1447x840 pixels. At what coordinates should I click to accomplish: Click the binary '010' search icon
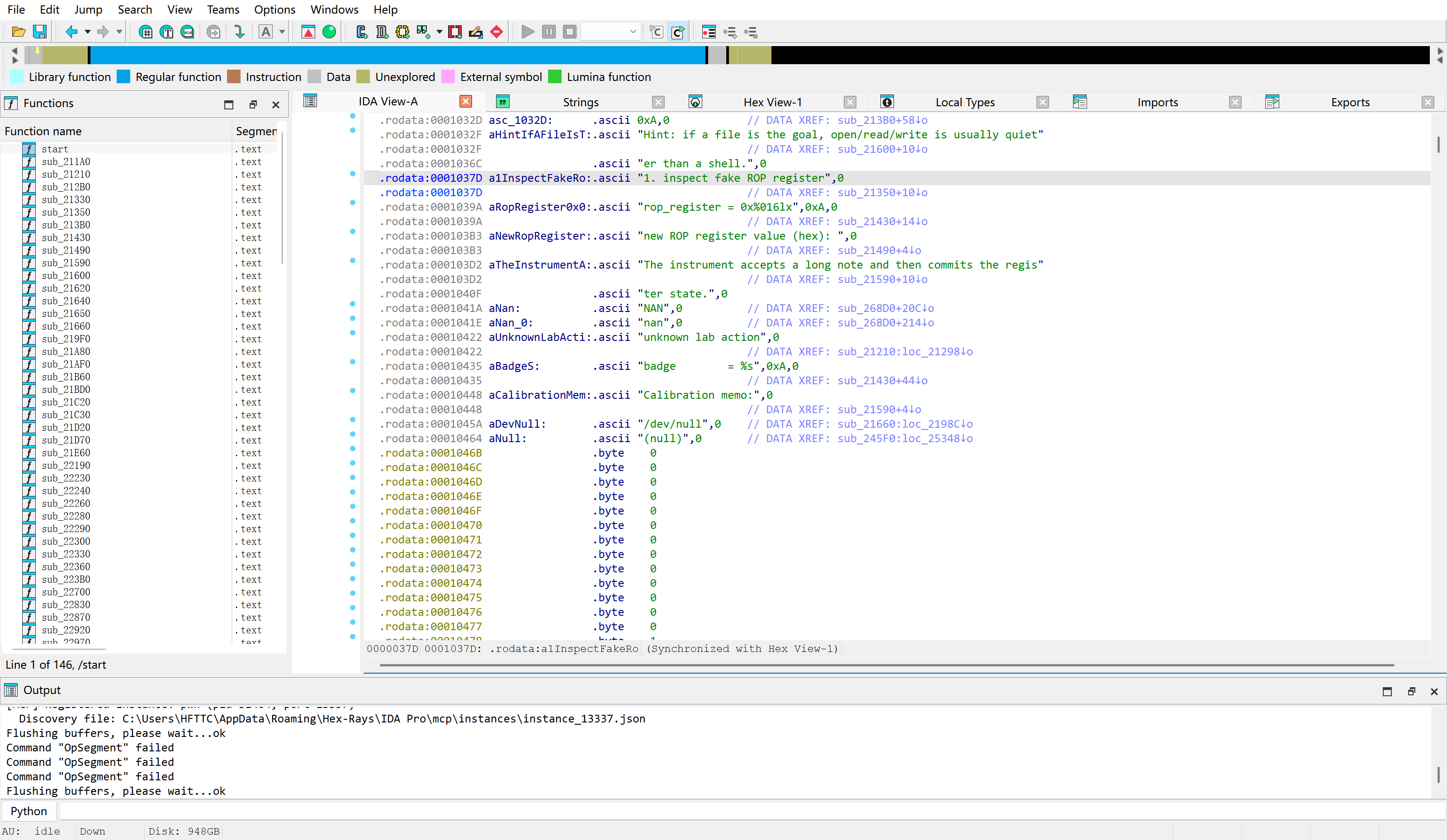[187, 32]
